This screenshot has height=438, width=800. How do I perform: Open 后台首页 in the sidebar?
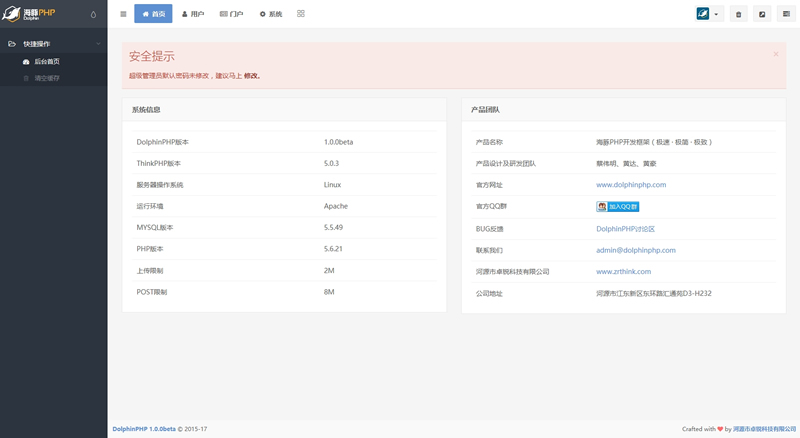47,62
